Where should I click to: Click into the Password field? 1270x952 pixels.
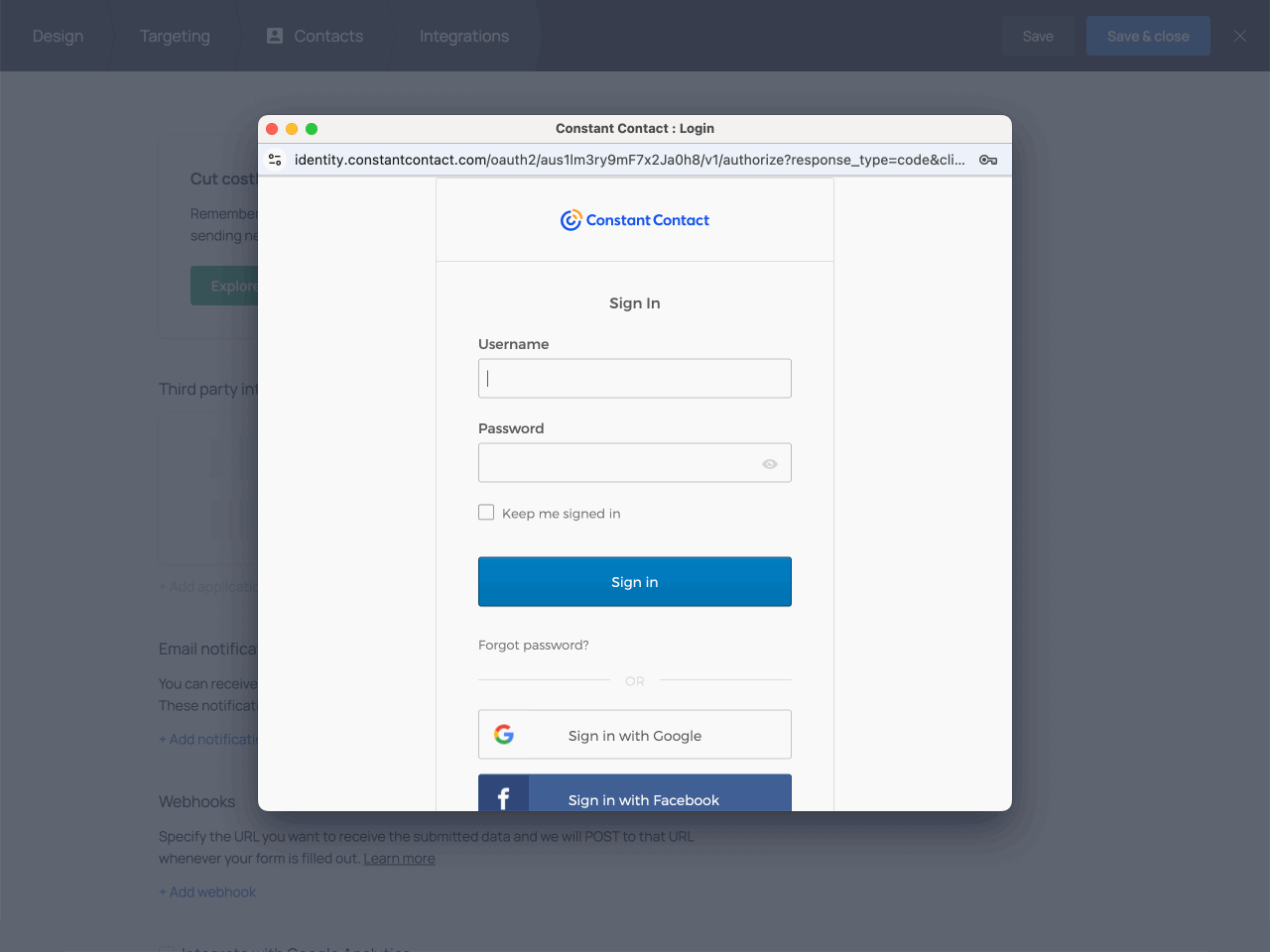pos(615,463)
